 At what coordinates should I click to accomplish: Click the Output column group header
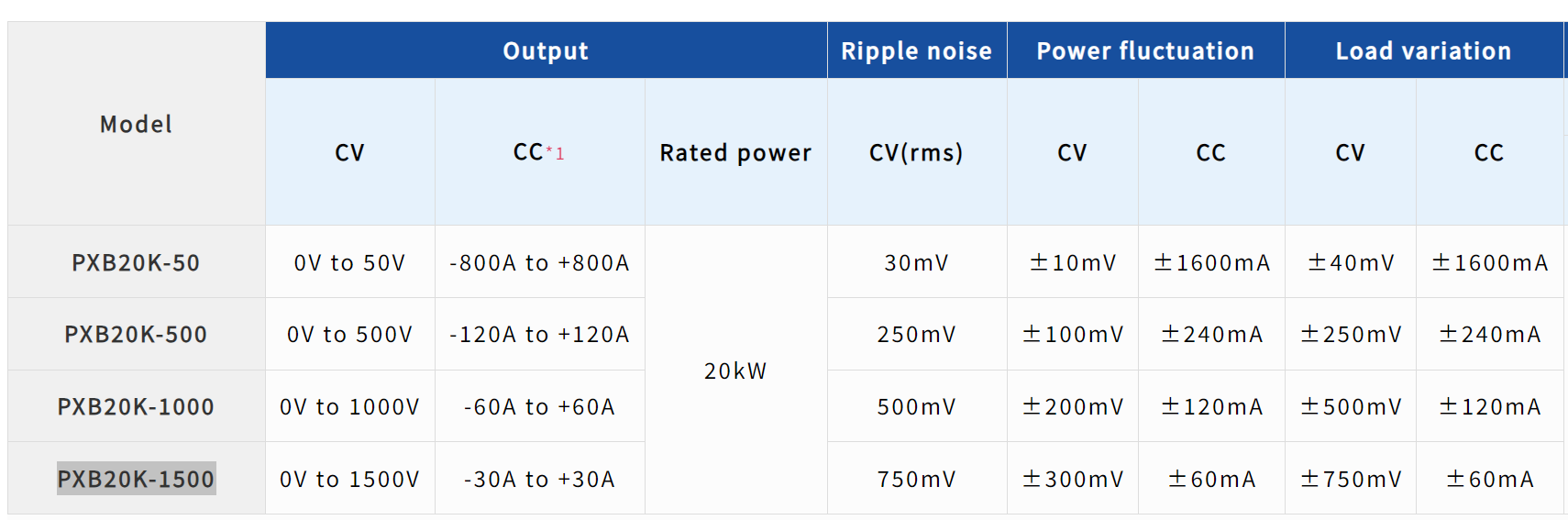(x=546, y=51)
